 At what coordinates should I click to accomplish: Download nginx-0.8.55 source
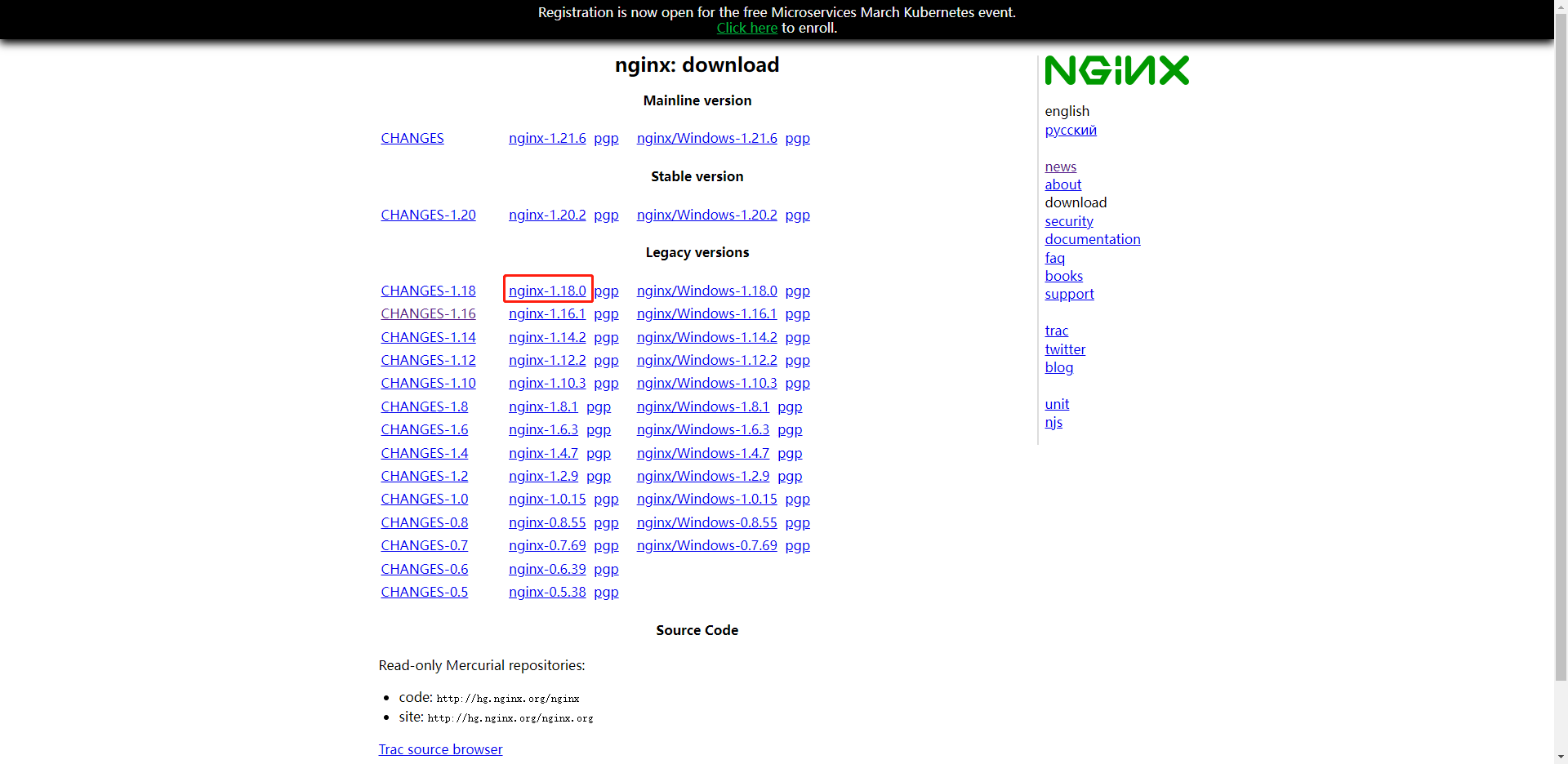click(x=547, y=522)
